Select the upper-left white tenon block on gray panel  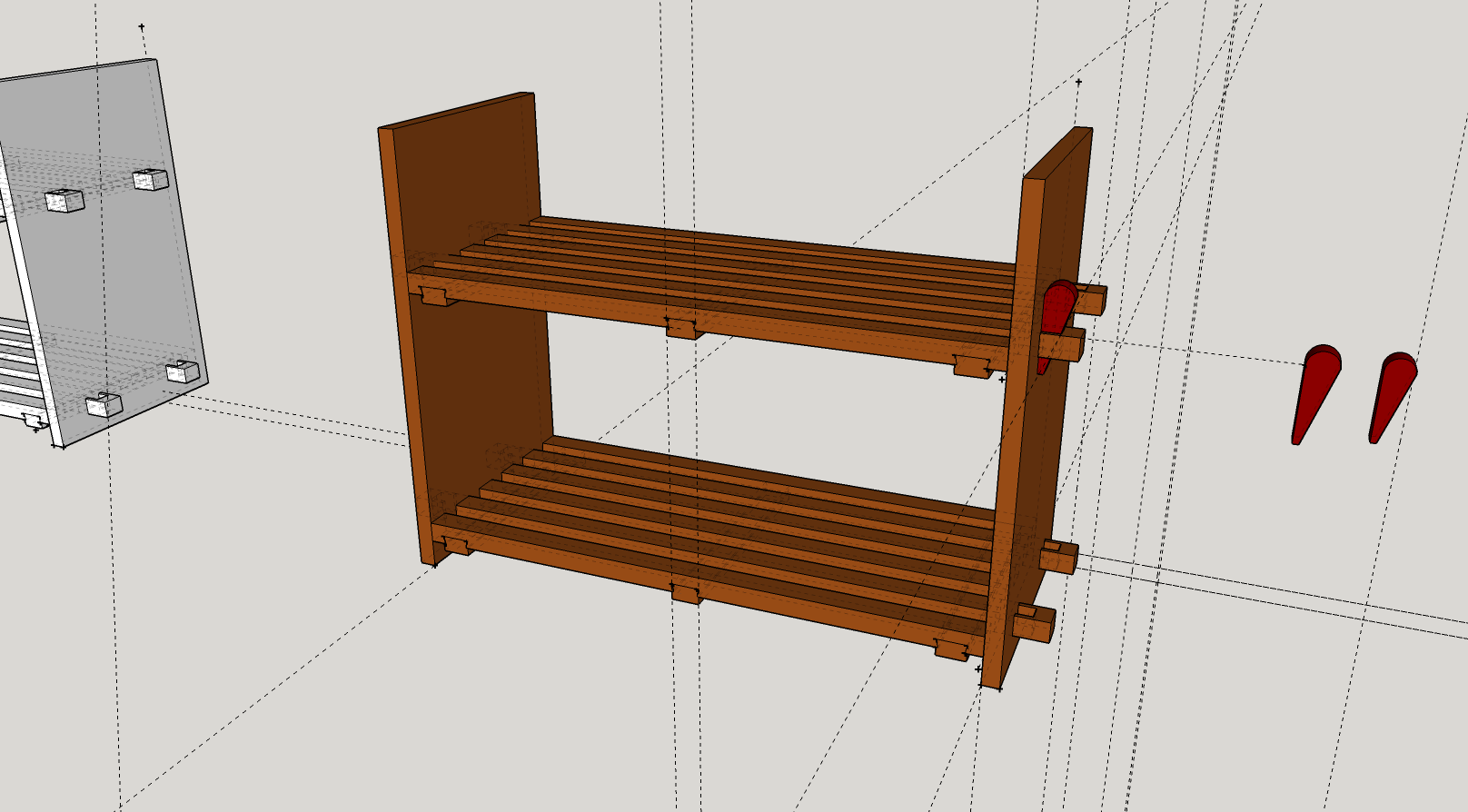pos(64,201)
